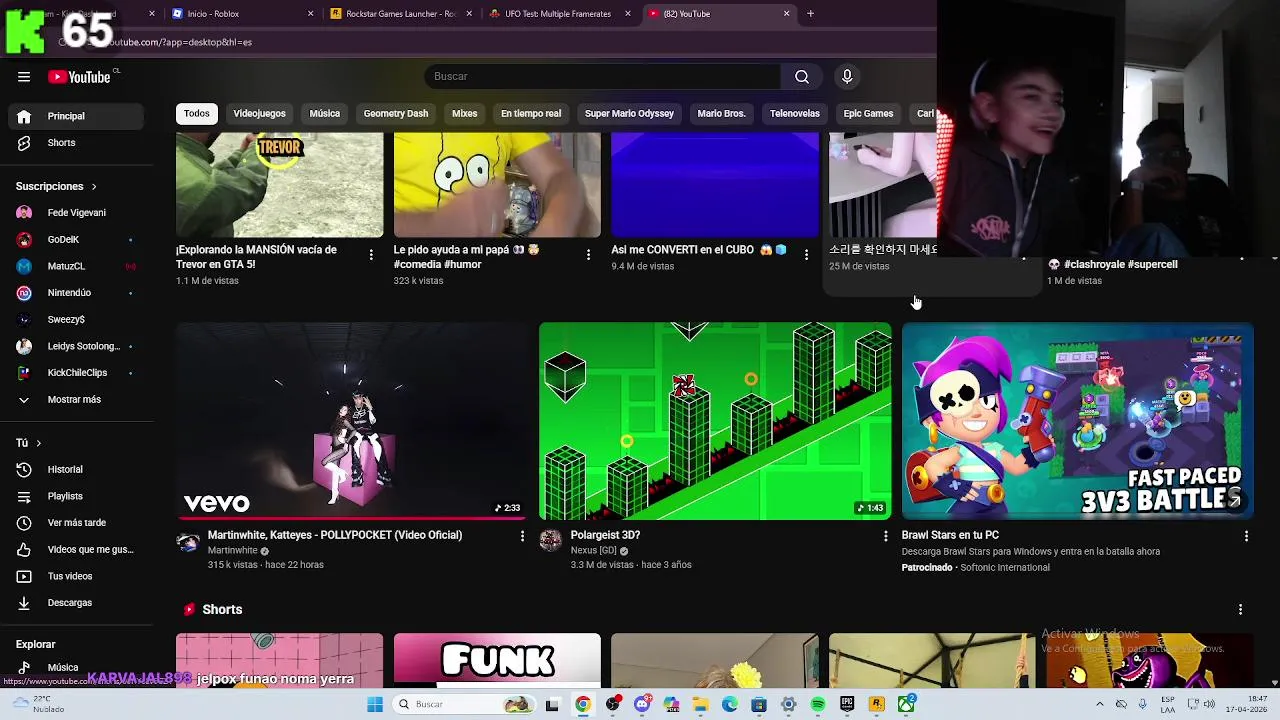Open a new browser tab

[x=811, y=14]
